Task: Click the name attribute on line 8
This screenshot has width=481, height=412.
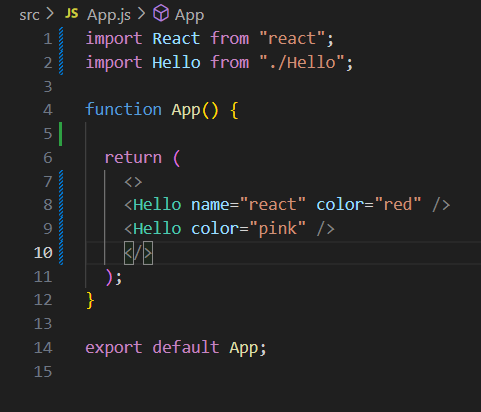Action: (x=210, y=205)
